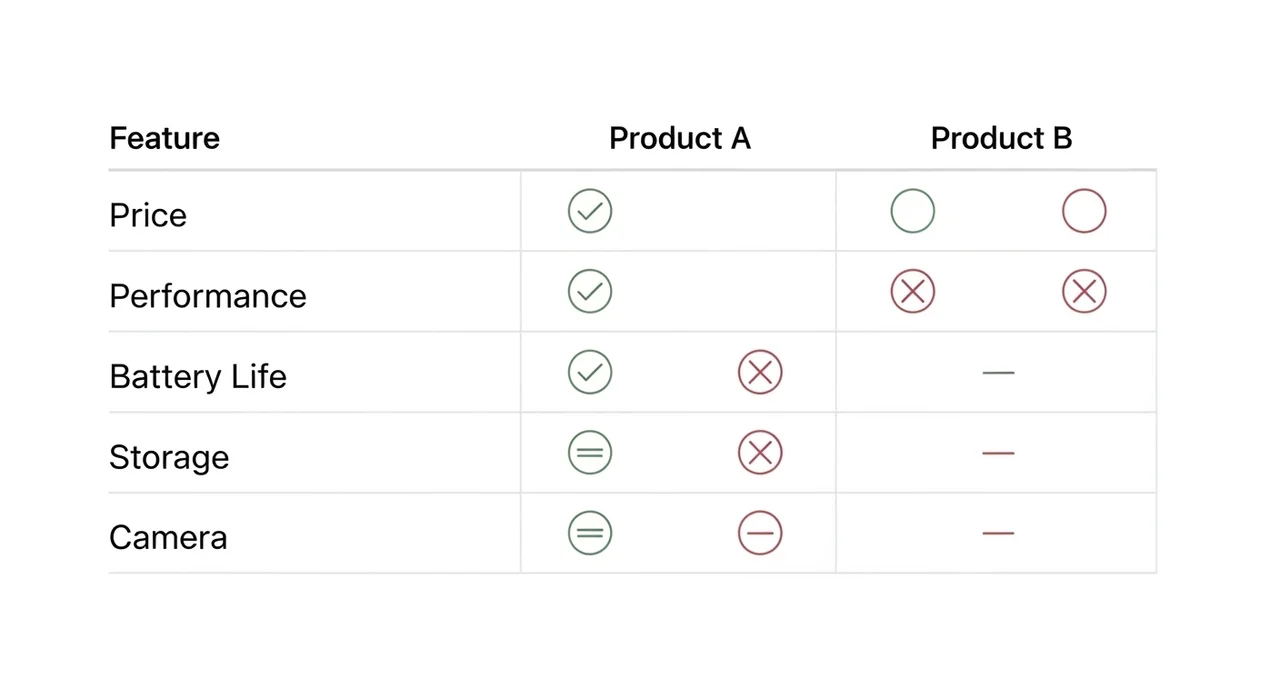Select the green equals icon in the Storage row
1280x698 pixels.
(x=590, y=453)
